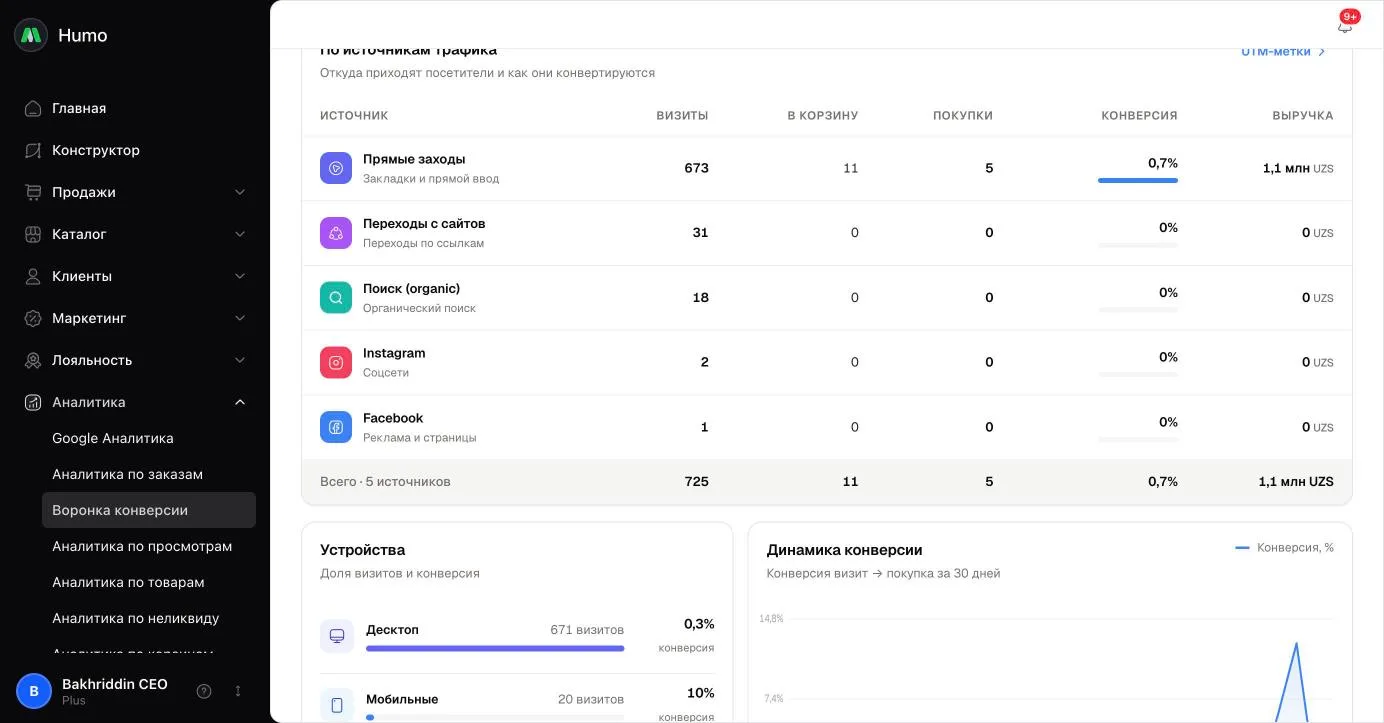Open Аналитика по просмотрам submenu item
Image resolution: width=1384 pixels, height=723 pixels.
pos(149,546)
